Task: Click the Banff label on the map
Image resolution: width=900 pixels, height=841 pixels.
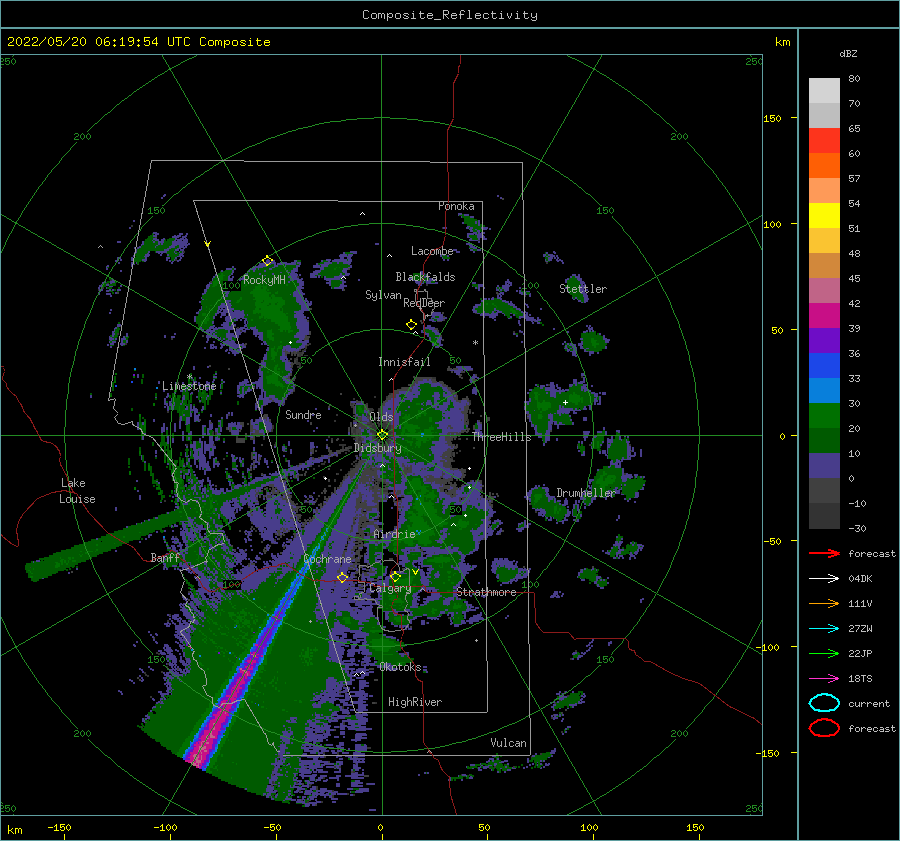Action: [165, 557]
